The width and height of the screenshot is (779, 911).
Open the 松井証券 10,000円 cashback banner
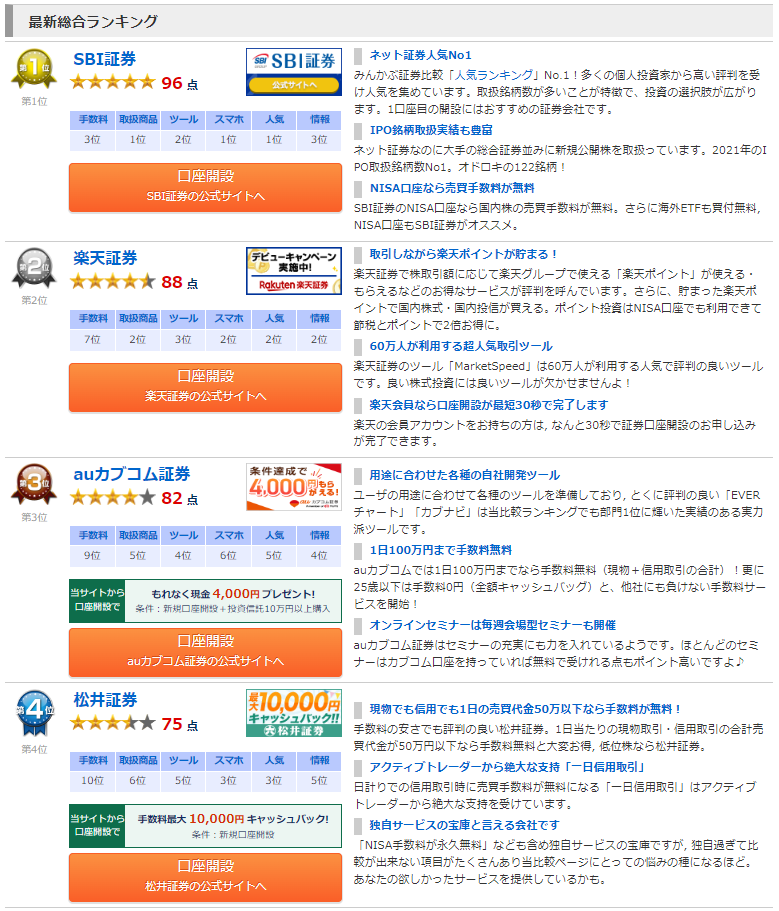click(293, 713)
